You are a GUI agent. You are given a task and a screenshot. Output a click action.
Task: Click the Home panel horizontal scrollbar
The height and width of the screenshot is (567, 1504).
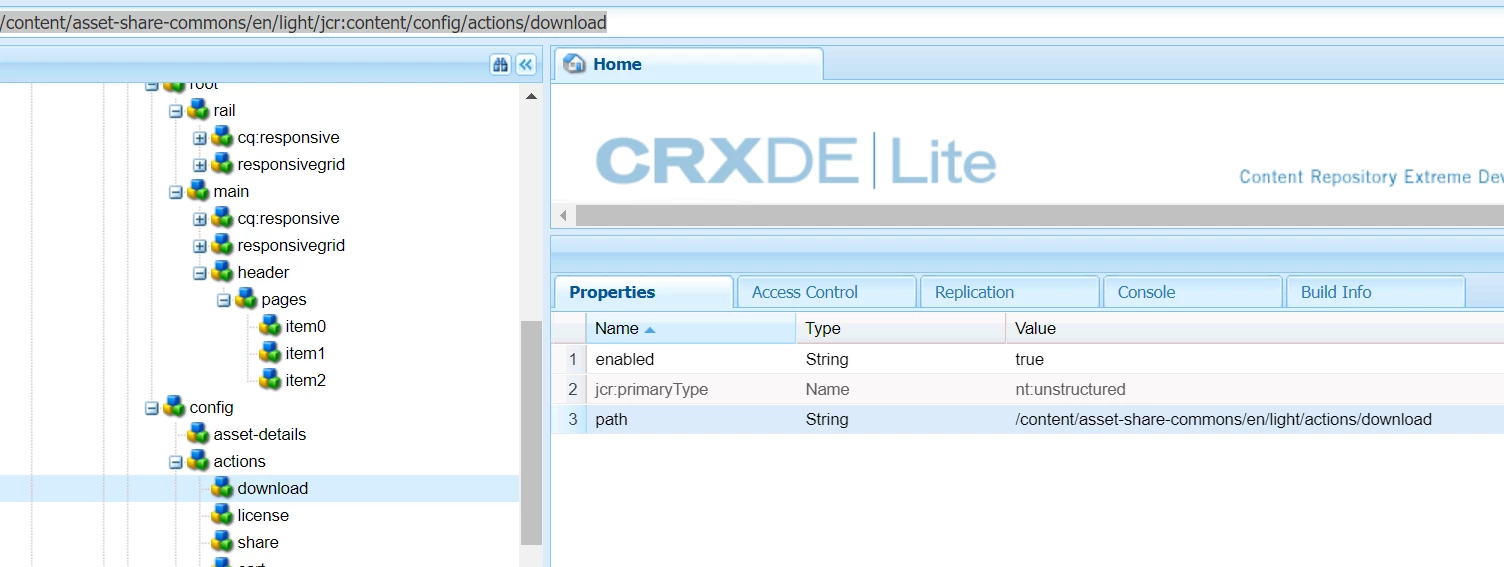1040,216
